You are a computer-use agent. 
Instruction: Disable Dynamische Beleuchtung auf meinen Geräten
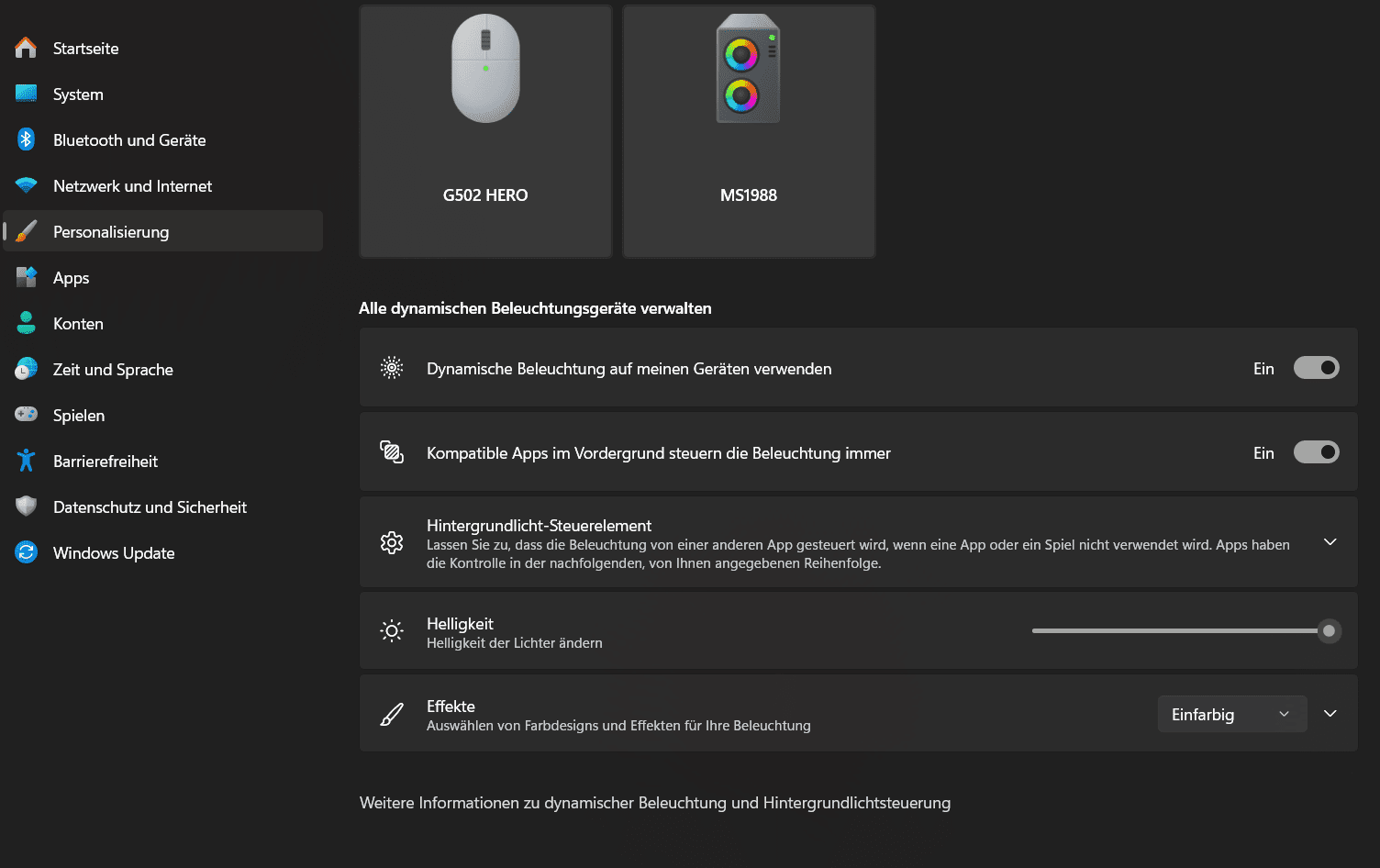[1317, 367]
